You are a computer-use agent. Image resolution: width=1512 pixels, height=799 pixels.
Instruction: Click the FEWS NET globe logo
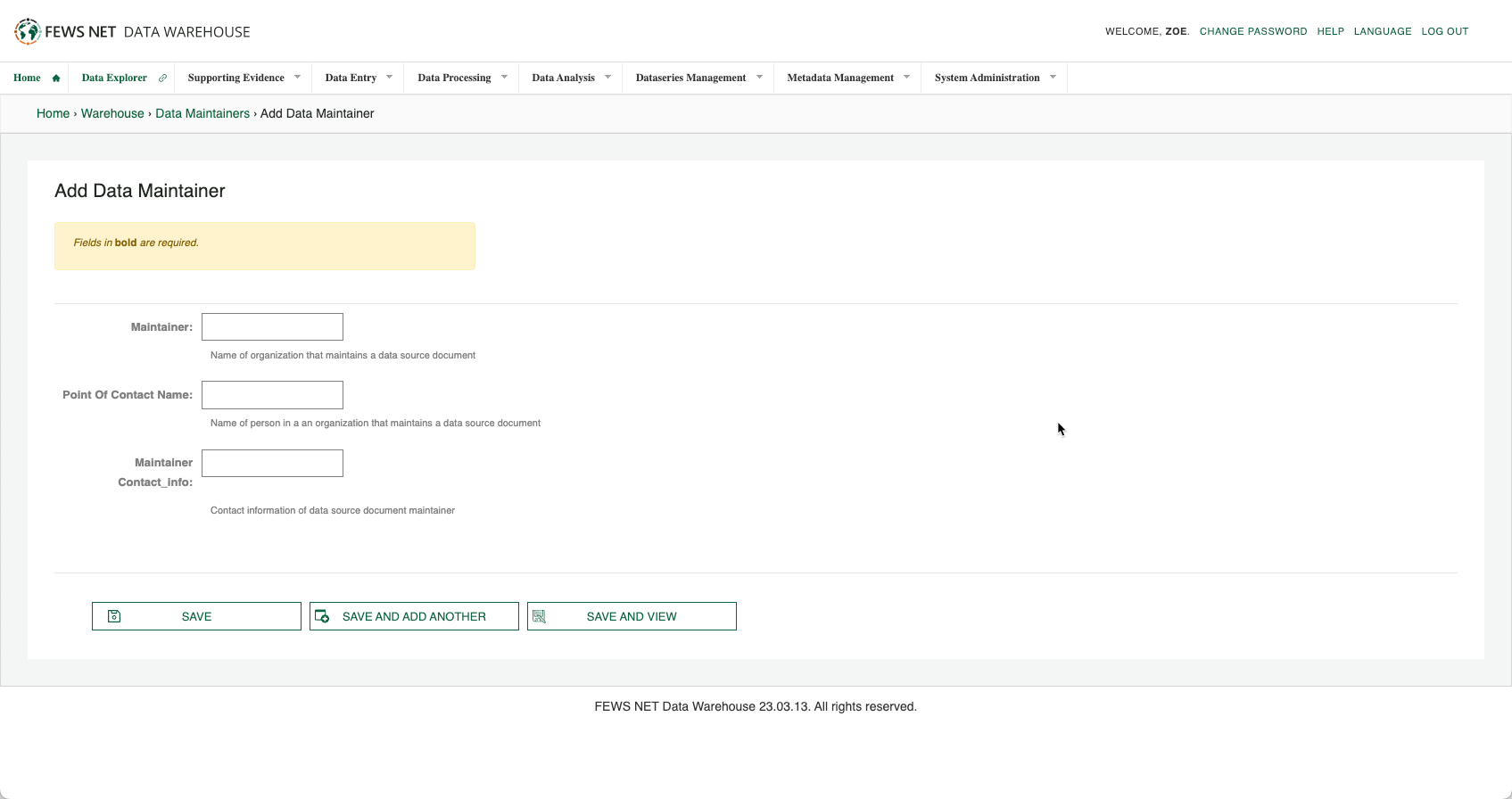click(x=28, y=31)
